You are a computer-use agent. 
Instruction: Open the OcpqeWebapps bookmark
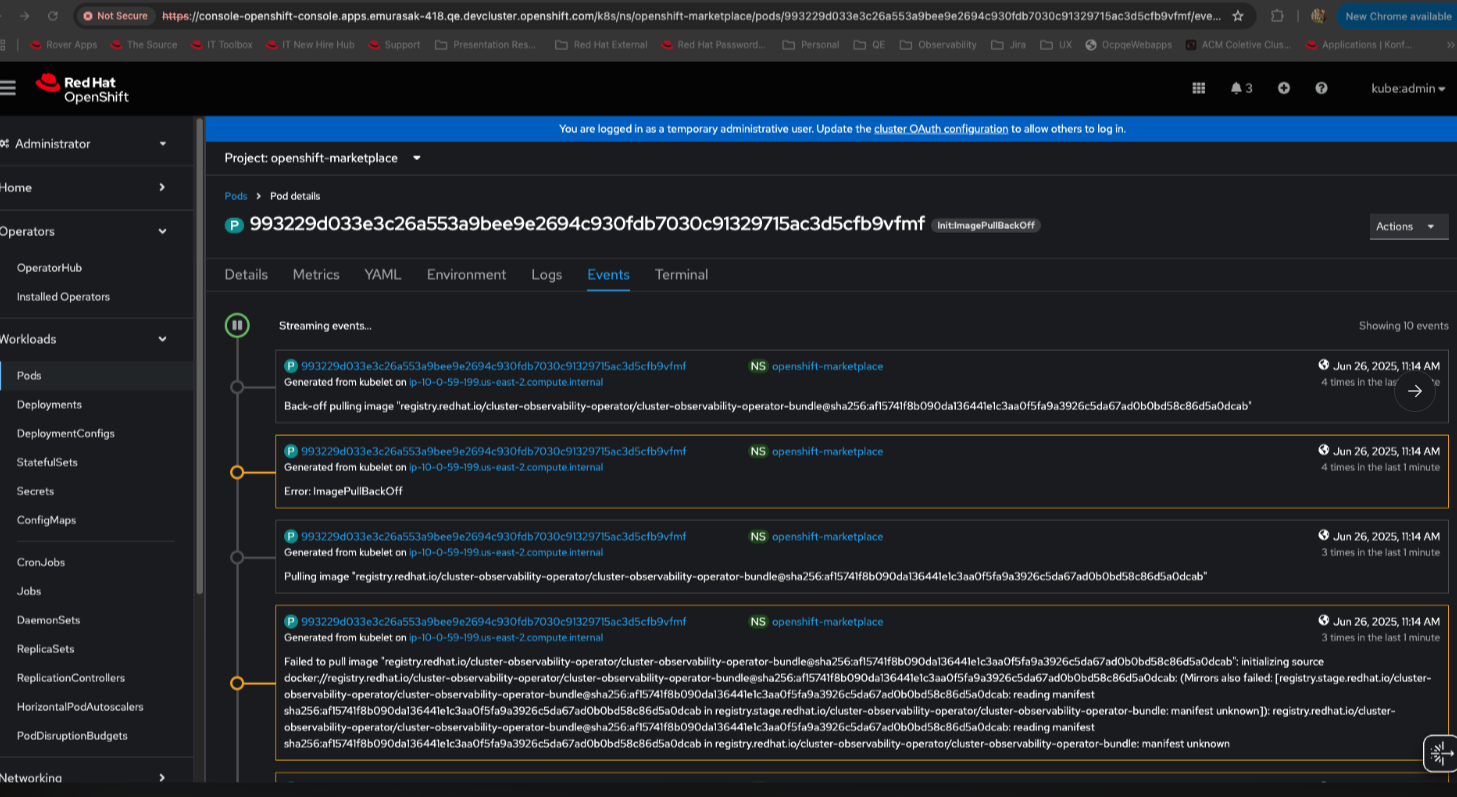(1129, 45)
